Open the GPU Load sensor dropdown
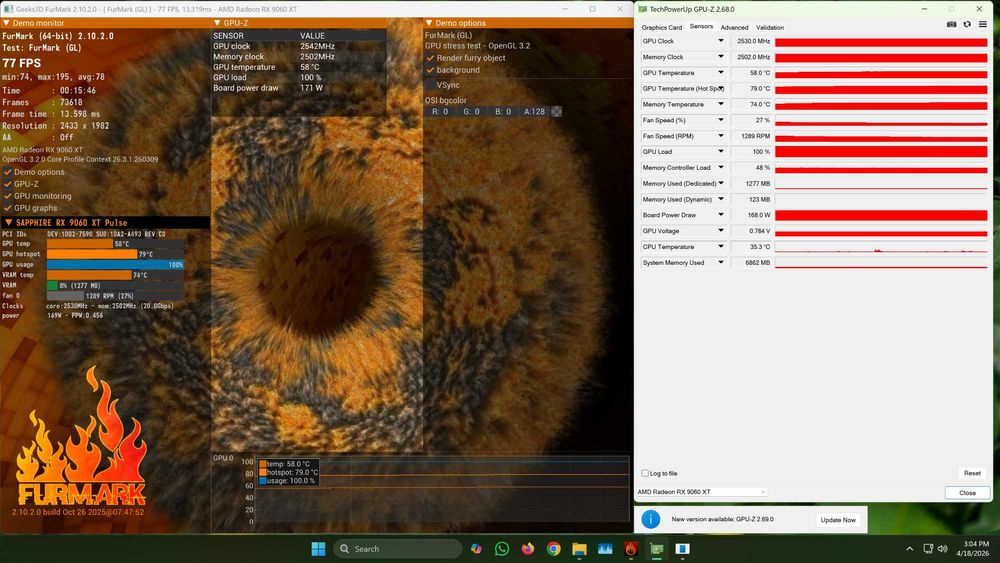The width and height of the screenshot is (1000, 563). 721,152
